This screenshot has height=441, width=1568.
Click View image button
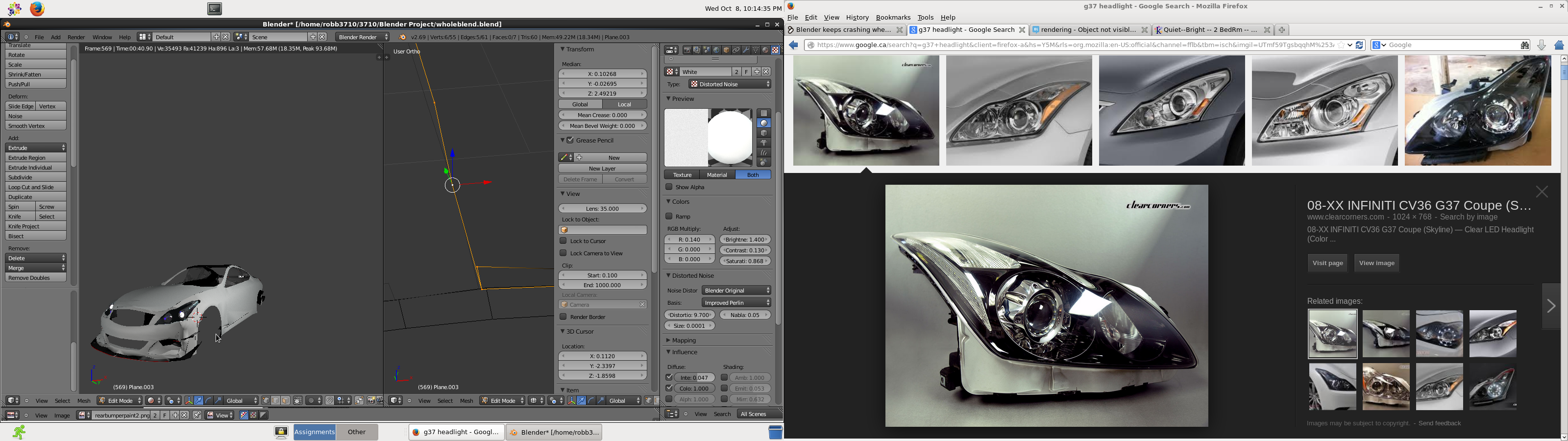(1377, 263)
